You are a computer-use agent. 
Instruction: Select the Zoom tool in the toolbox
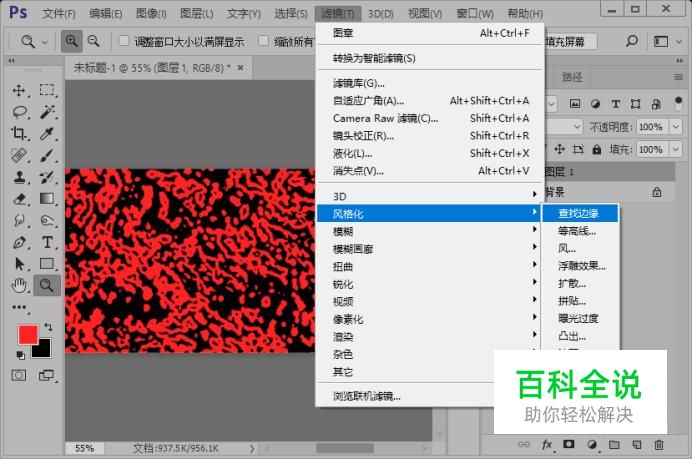pyautogui.click(x=47, y=285)
